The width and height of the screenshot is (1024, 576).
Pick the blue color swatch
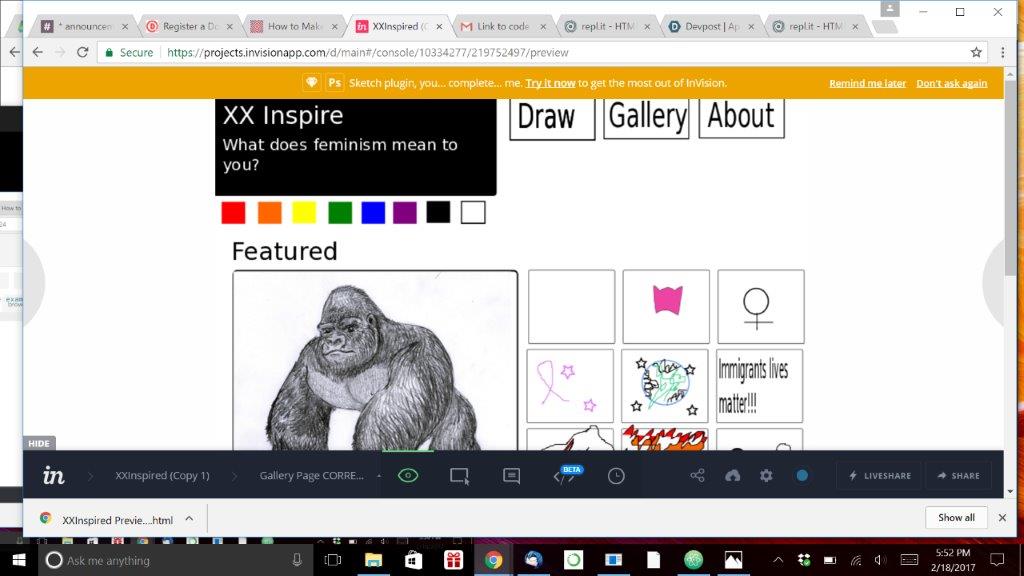point(373,212)
